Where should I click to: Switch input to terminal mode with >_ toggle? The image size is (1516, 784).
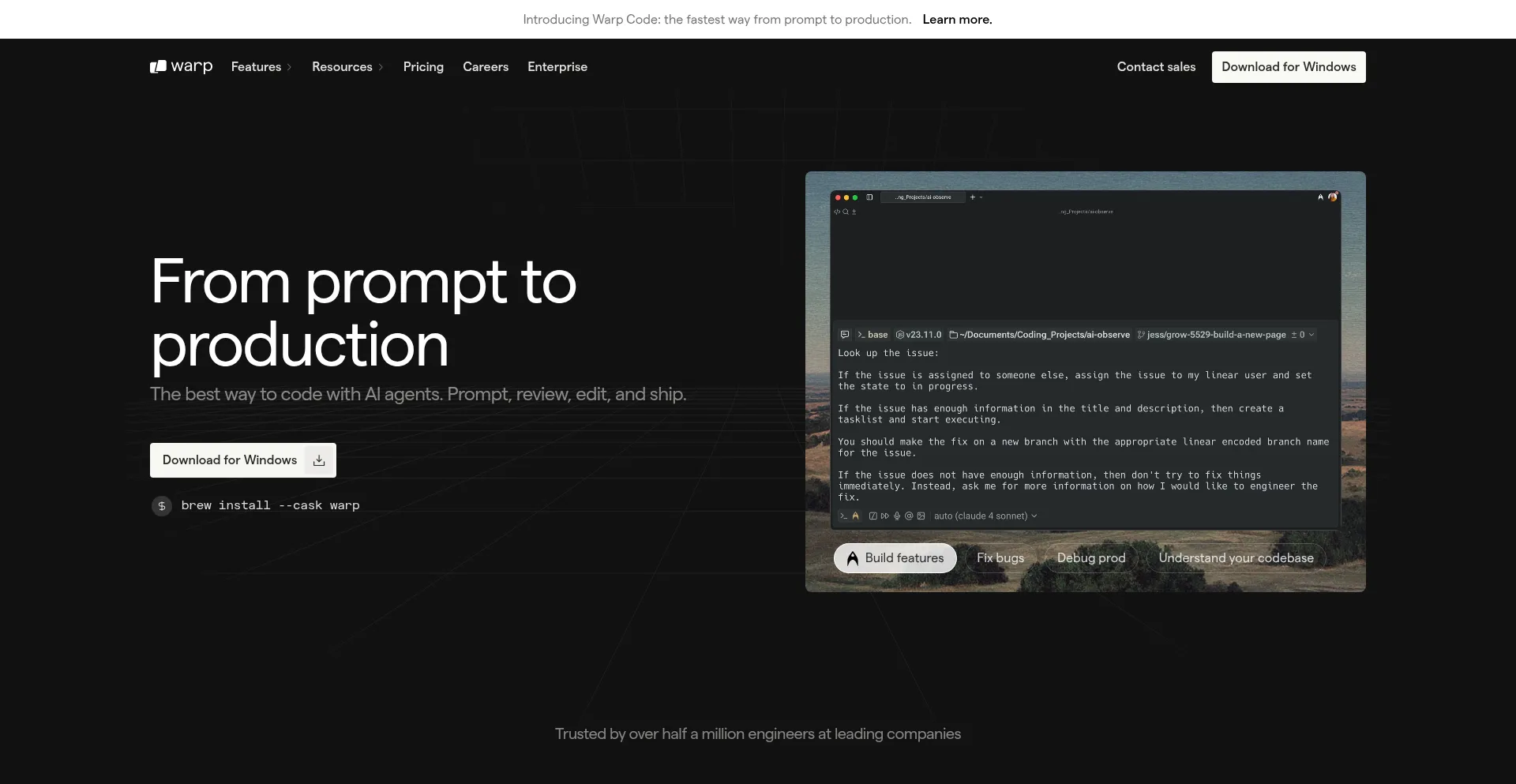point(843,516)
